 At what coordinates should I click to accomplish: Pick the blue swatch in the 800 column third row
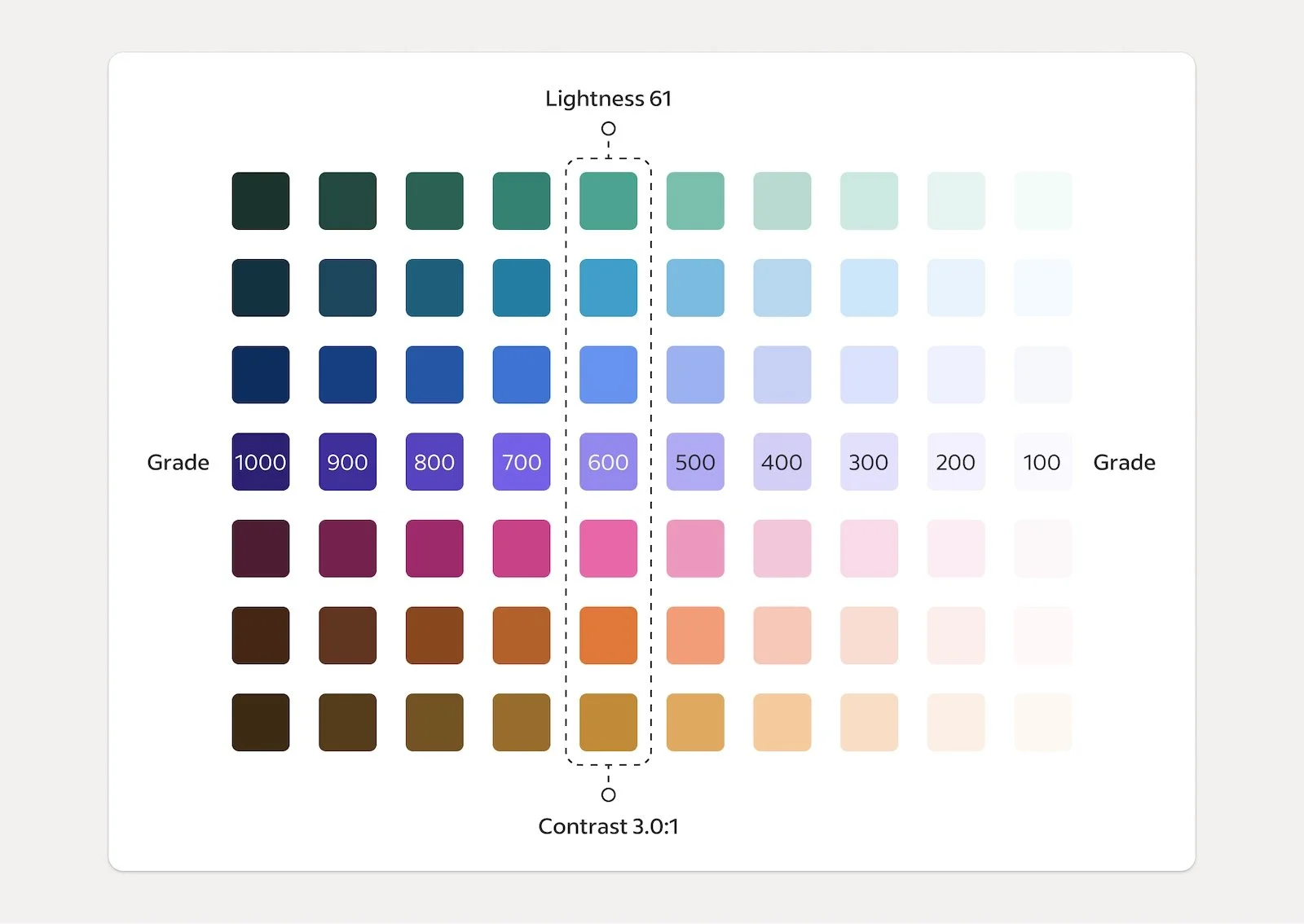[x=434, y=375]
